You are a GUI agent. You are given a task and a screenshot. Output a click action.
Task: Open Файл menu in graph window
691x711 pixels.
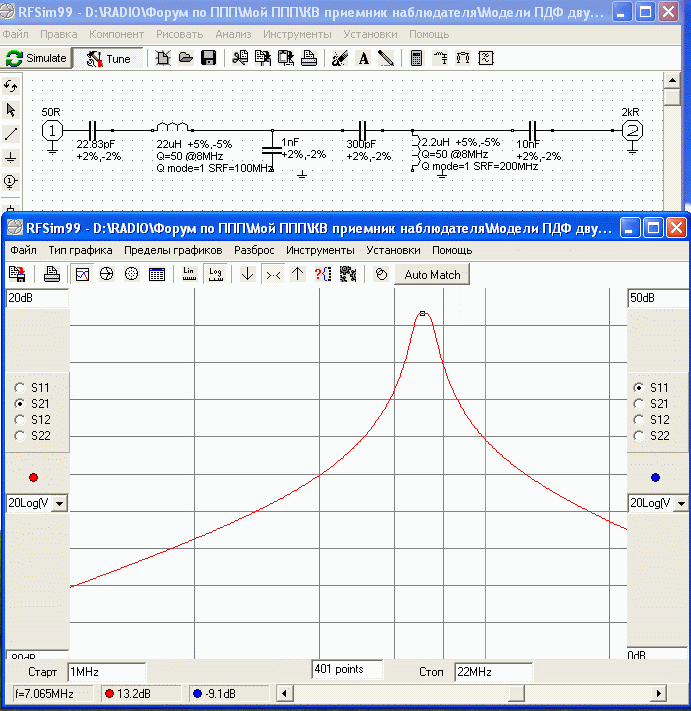23,250
